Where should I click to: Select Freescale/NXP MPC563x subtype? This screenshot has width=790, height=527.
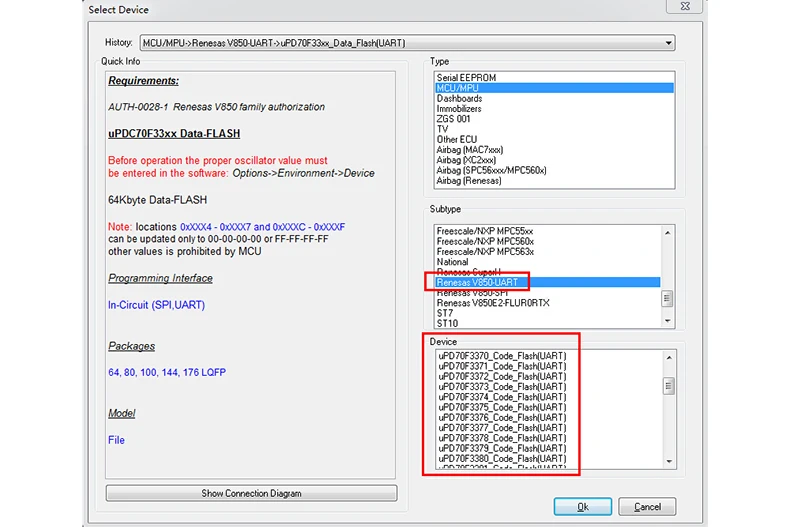click(548, 251)
